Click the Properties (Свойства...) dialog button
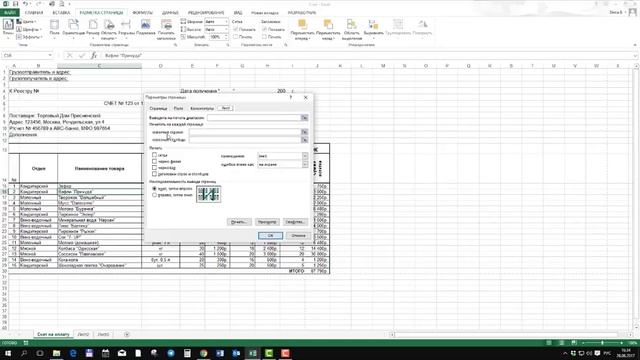The height and width of the screenshot is (360, 640). point(295,222)
